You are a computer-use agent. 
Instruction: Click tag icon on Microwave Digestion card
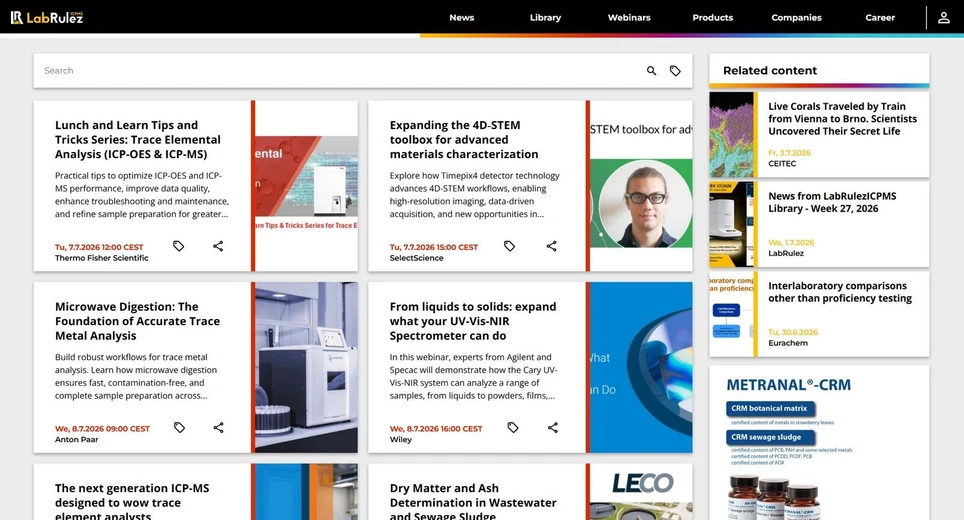pos(180,427)
